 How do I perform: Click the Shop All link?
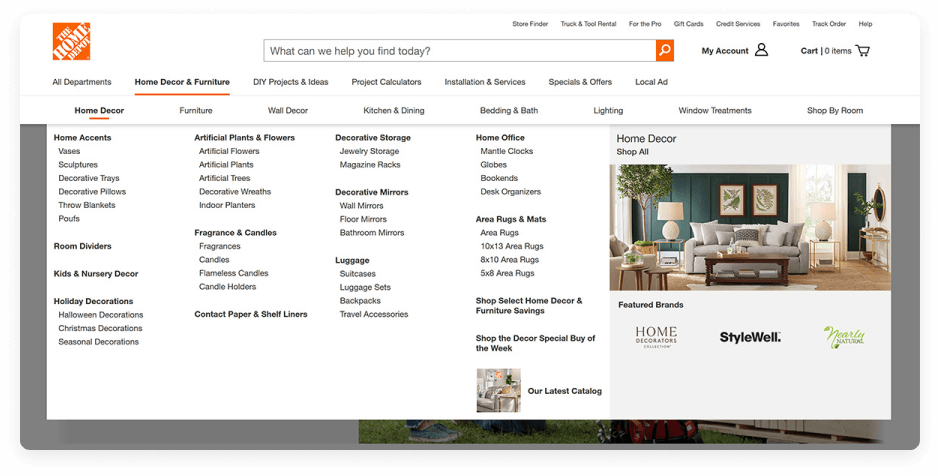coord(632,152)
